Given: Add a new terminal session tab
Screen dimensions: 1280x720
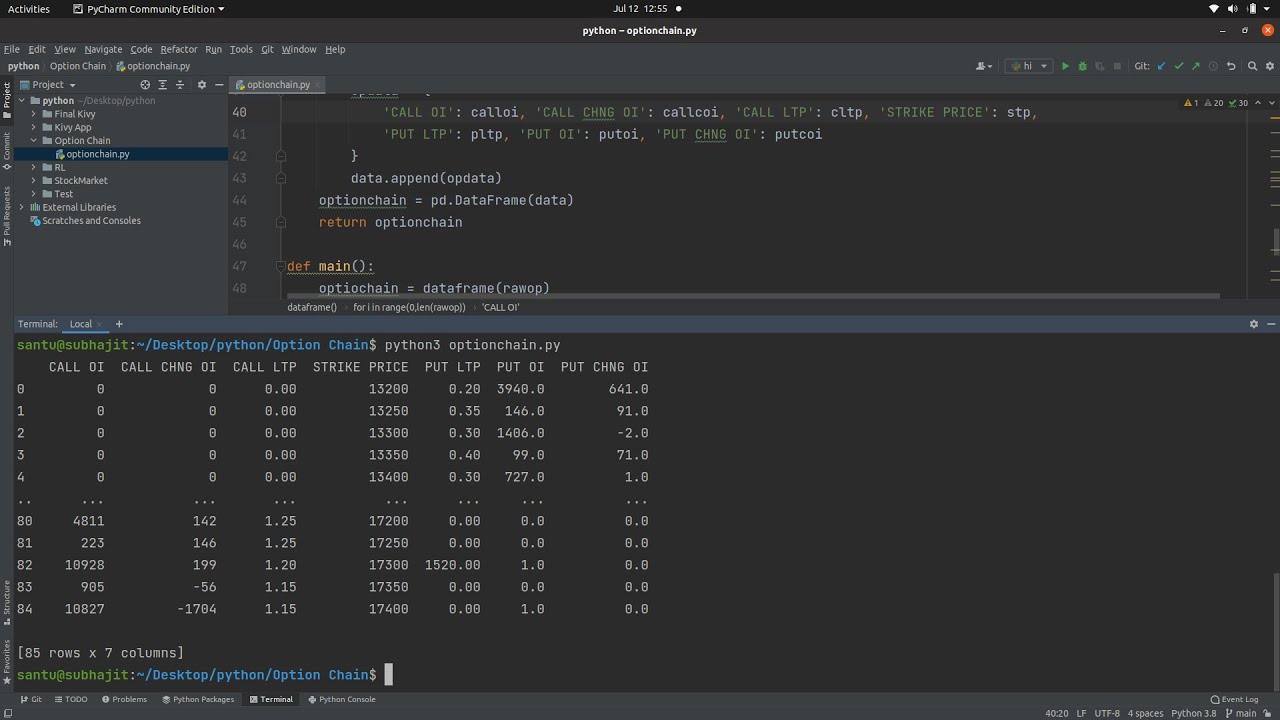Looking at the screenshot, I should click(x=119, y=324).
